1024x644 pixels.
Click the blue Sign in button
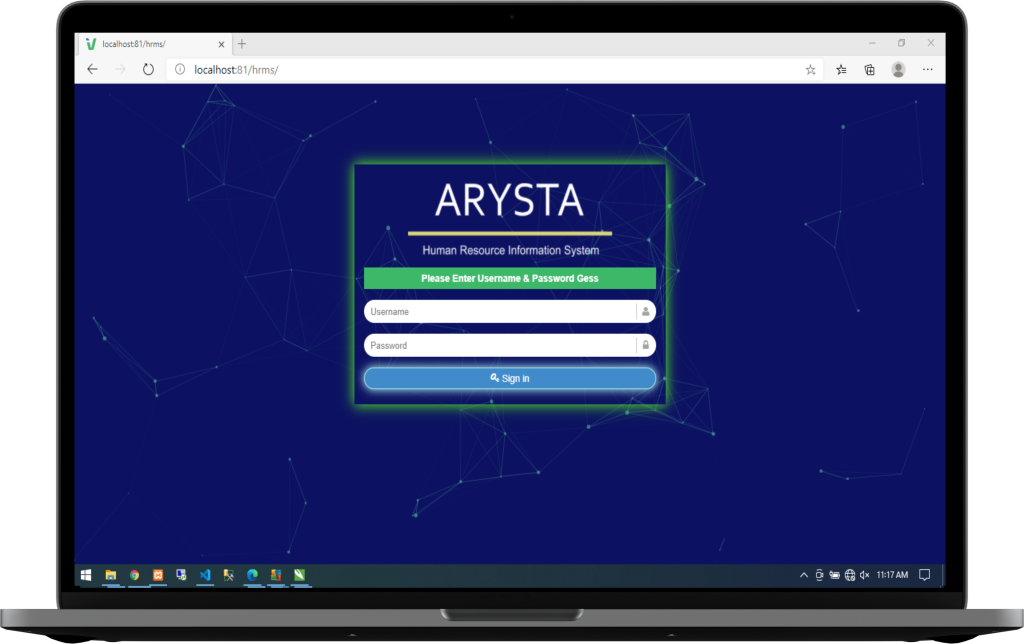(509, 378)
